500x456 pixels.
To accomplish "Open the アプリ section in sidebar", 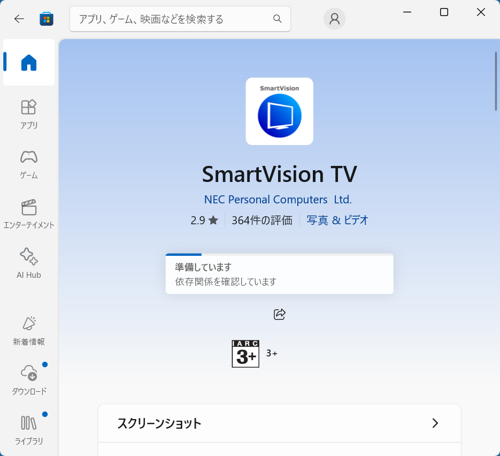I will (29, 114).
